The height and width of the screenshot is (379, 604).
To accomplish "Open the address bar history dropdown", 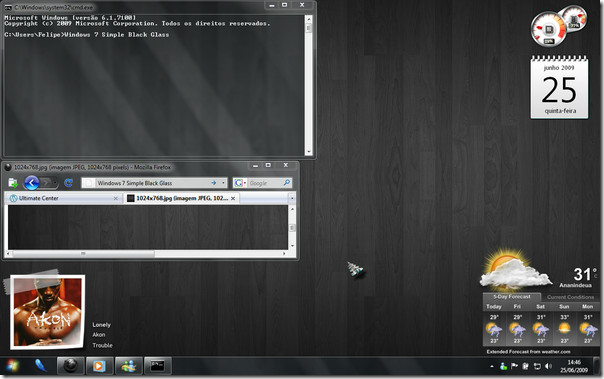I will [223, 183].
